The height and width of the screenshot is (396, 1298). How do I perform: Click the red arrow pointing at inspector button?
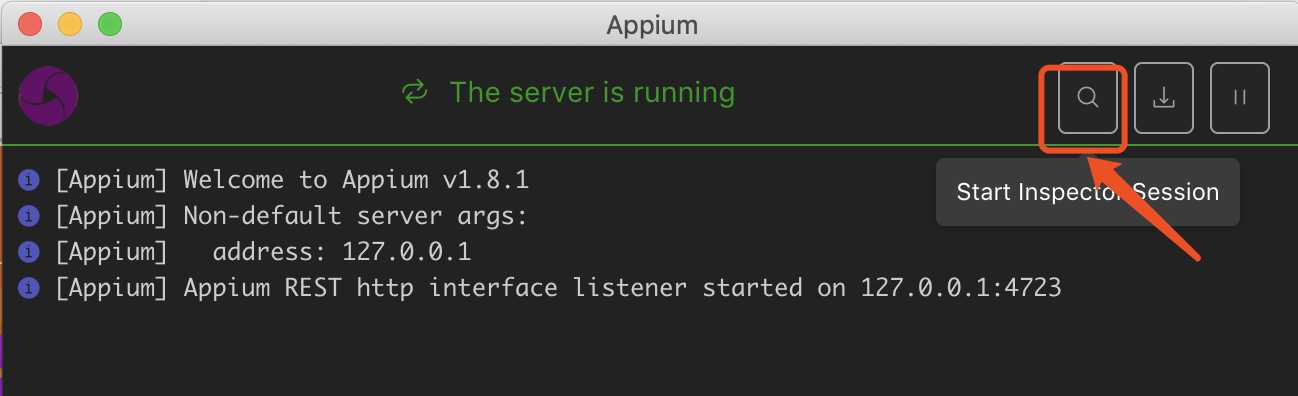point(1143,207)
